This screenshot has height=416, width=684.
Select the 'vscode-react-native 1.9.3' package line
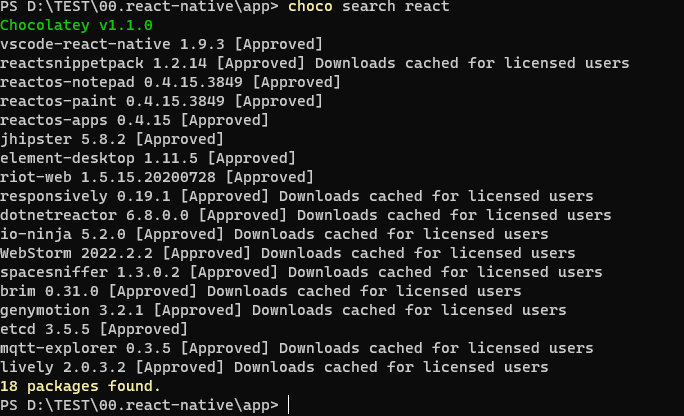161,44
